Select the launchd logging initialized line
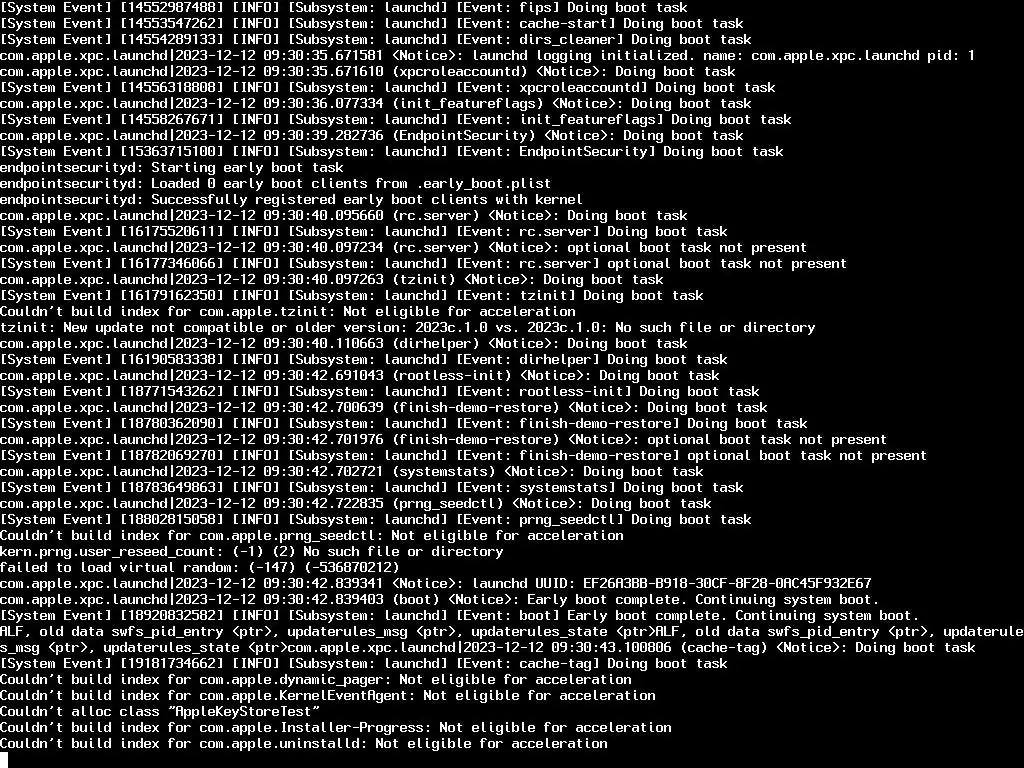 point(487,56)
